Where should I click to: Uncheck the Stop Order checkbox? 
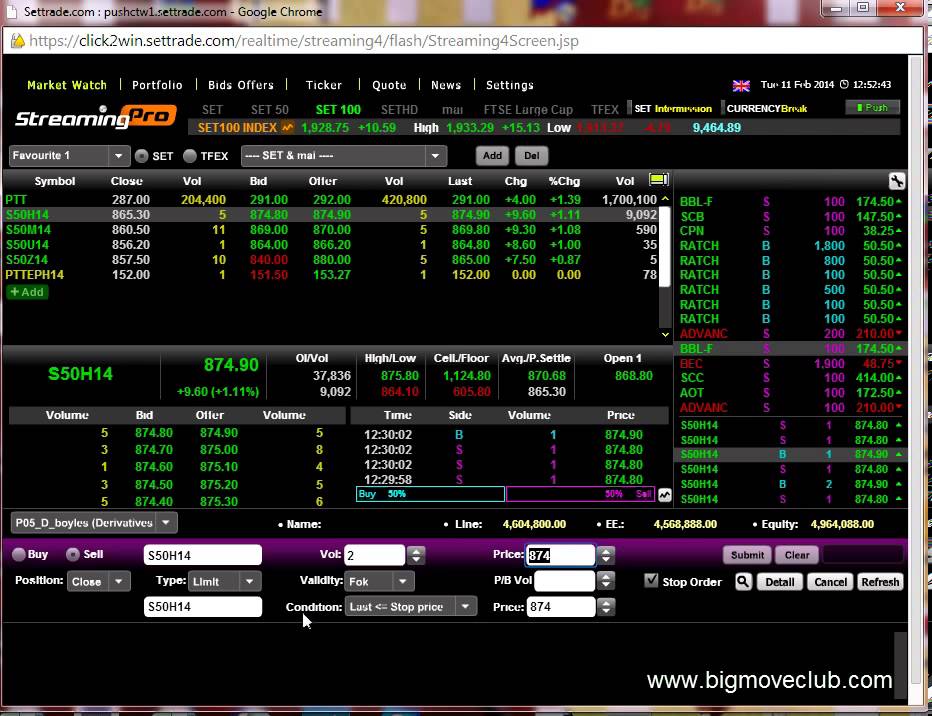tap(651, 581)
